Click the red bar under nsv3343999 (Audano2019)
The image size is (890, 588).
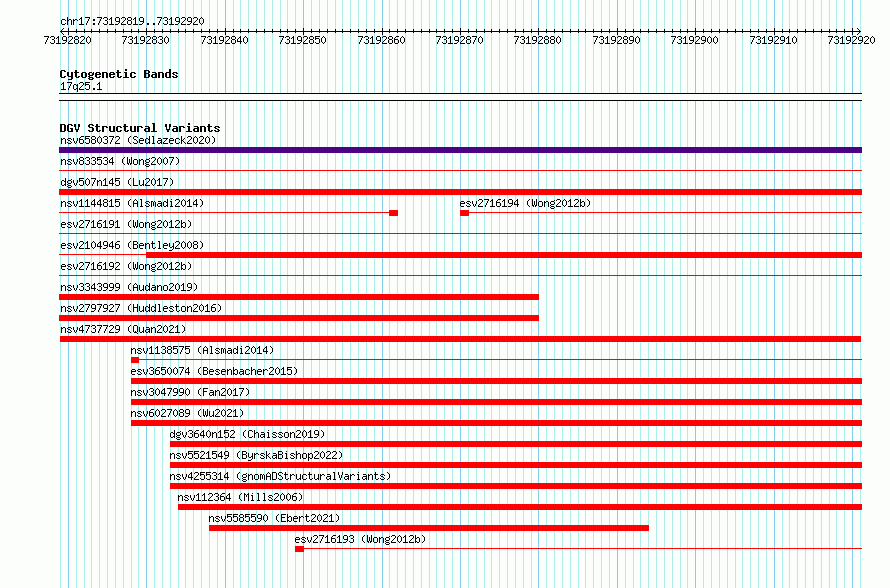click(299, 297)
